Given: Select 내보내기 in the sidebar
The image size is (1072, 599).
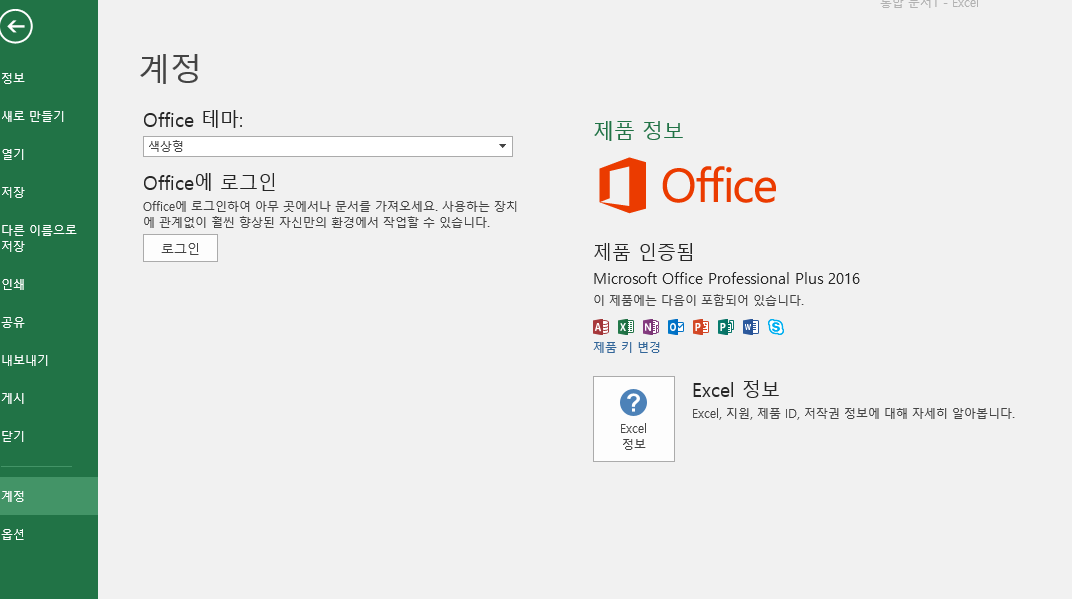Looking at the screenshot, I should [x=49, y=360].
